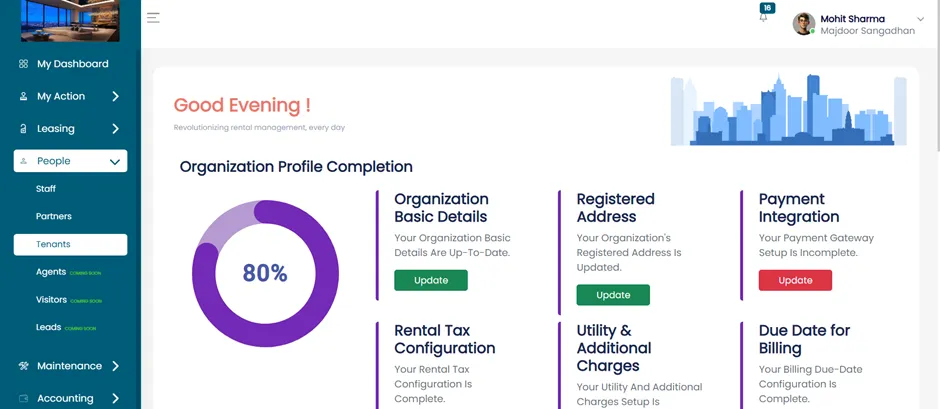Expand the Maintenance submenu chevron
The height and width of the screenshot is (409, 940).
pos(115,366)
